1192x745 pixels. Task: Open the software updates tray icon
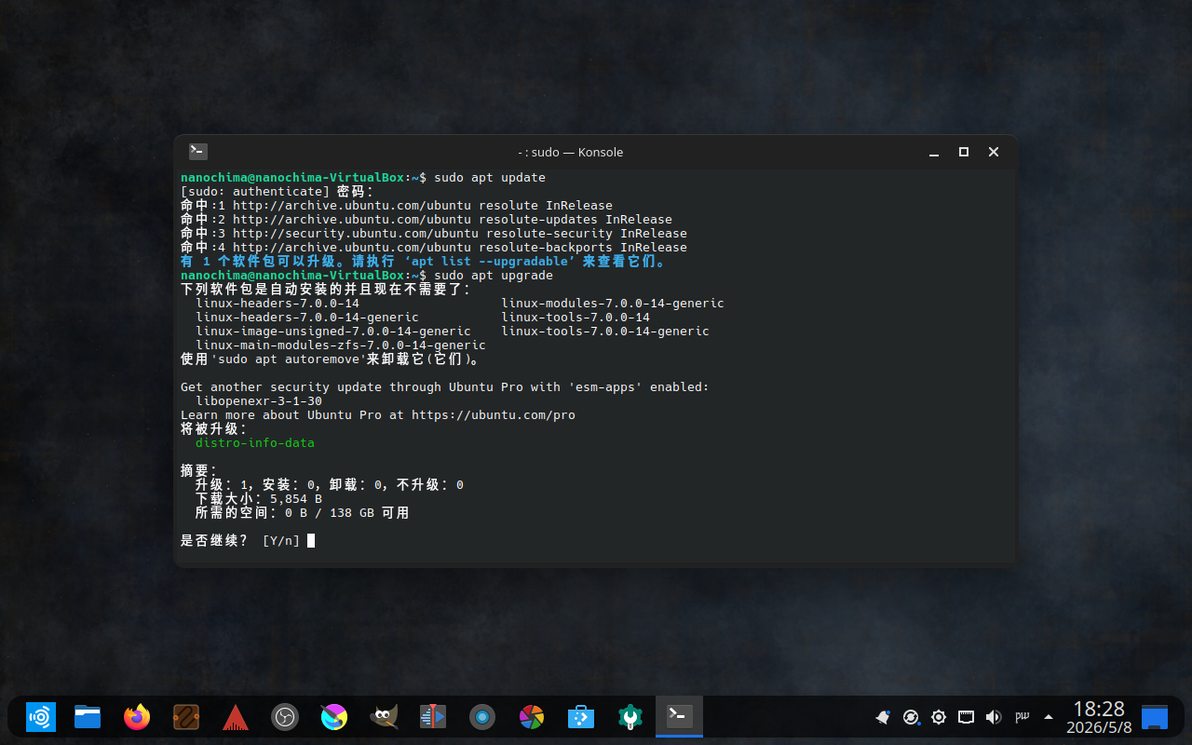pos(911,717)
